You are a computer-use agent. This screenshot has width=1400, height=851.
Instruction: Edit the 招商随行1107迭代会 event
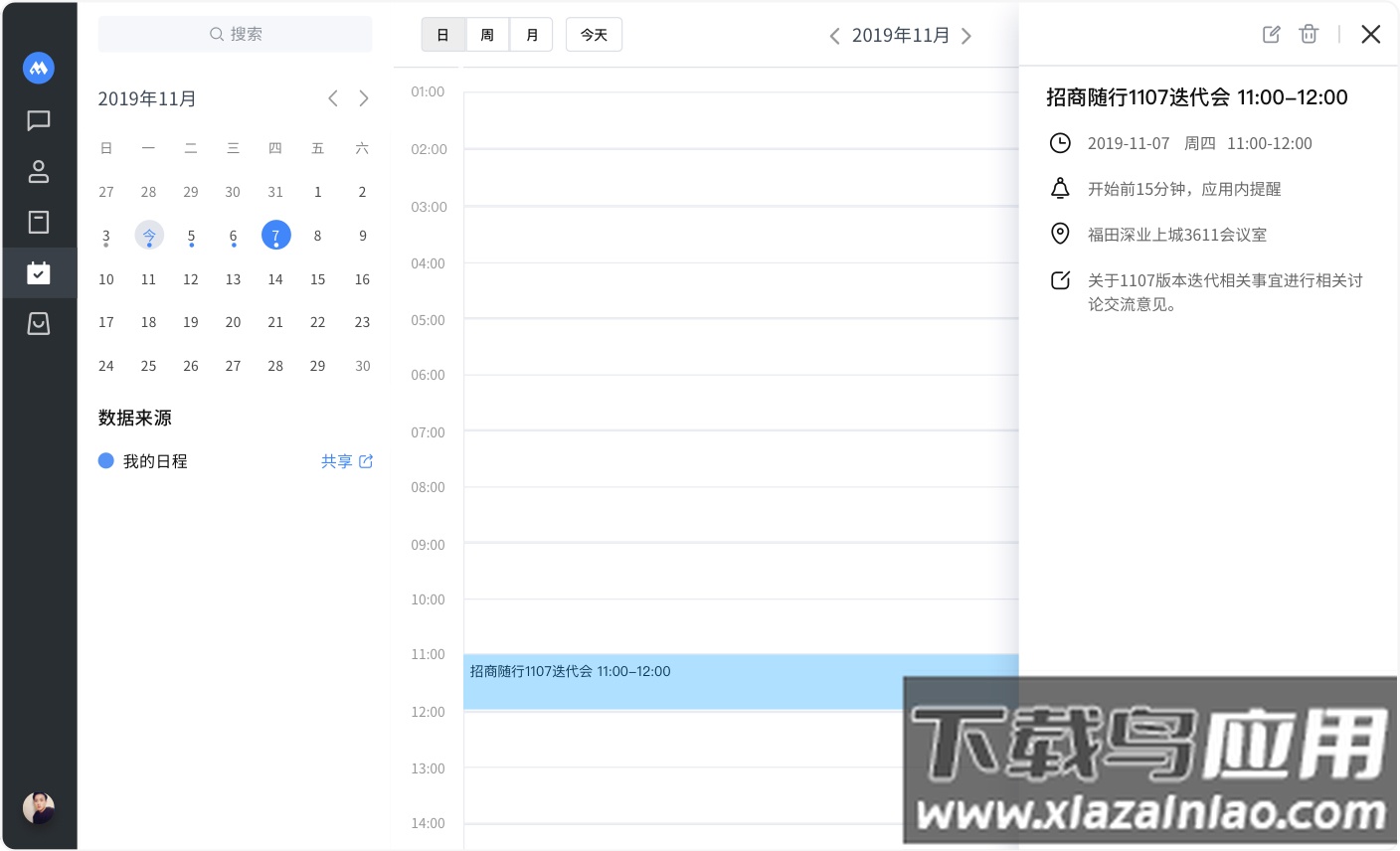(1271, 33)
